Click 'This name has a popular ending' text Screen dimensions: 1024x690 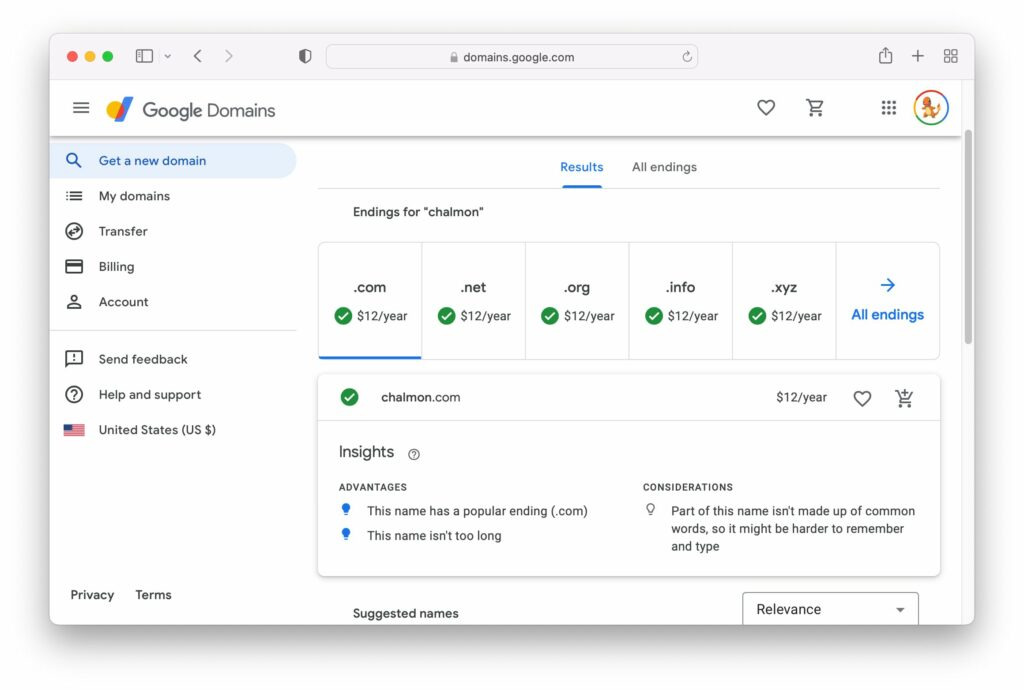click(x=477, y=510)
